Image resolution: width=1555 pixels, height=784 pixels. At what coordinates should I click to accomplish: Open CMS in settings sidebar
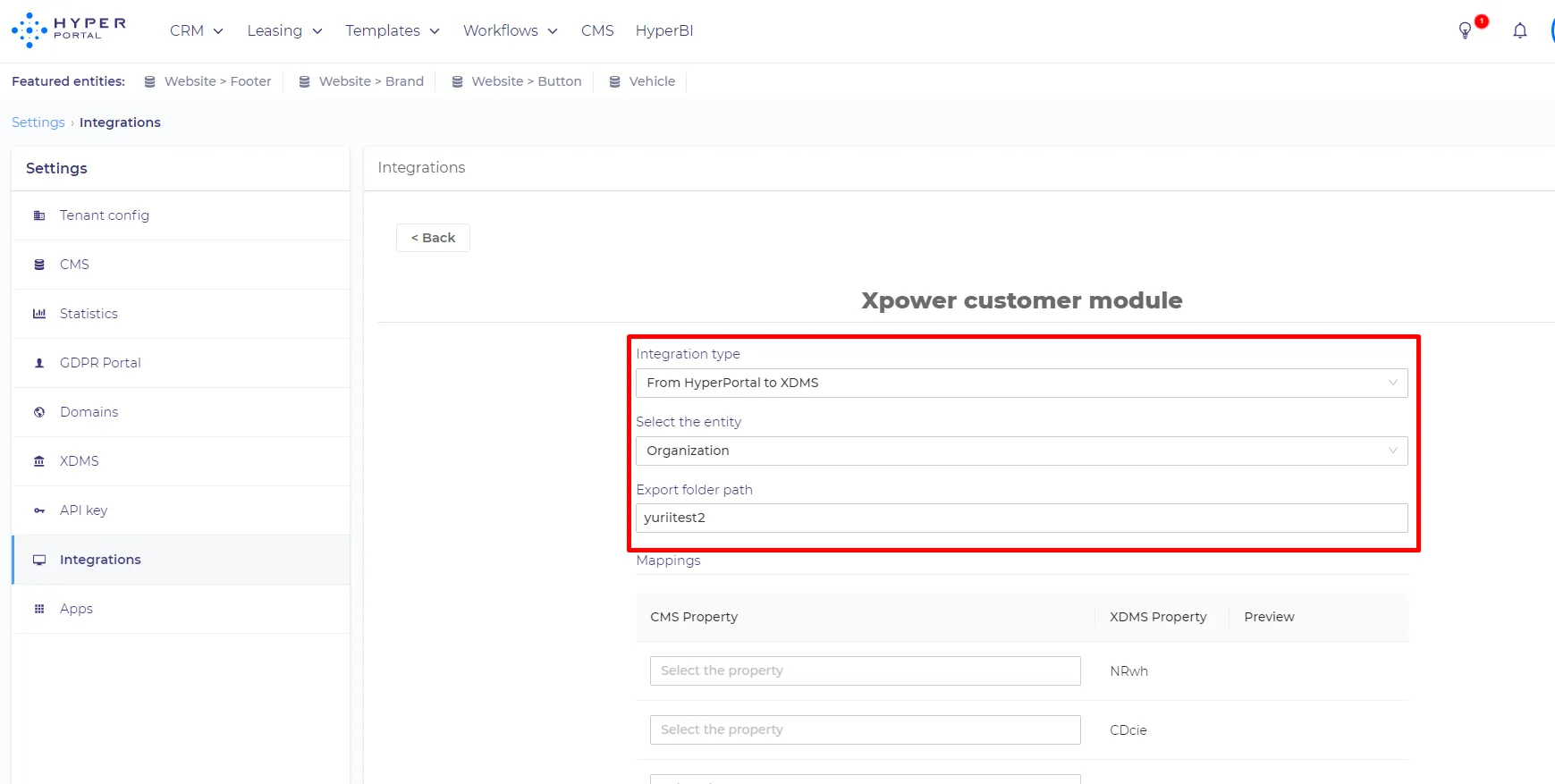pyautogui.click(x=181, y=265)
